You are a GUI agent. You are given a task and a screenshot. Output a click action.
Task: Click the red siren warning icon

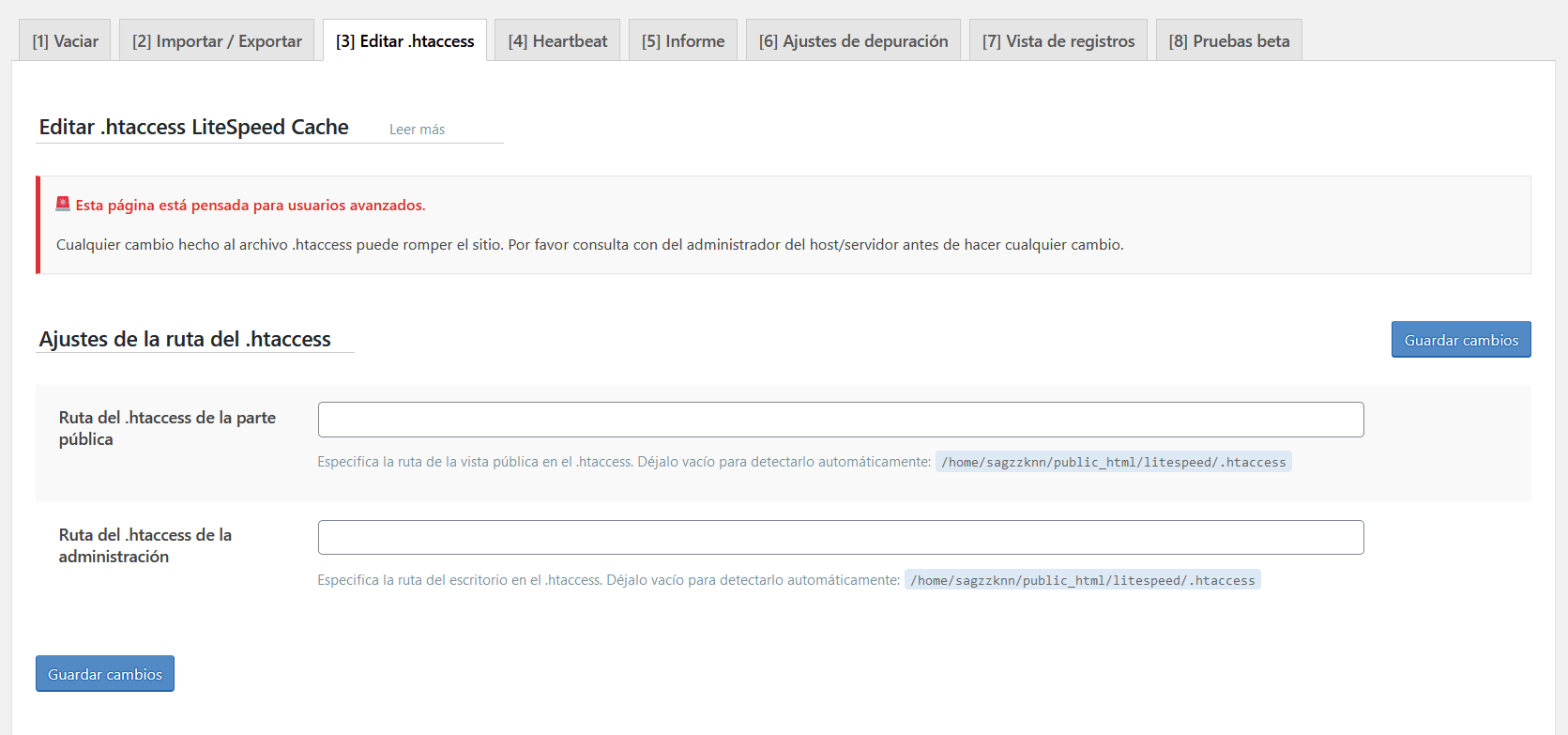click(x=63, y=204)
